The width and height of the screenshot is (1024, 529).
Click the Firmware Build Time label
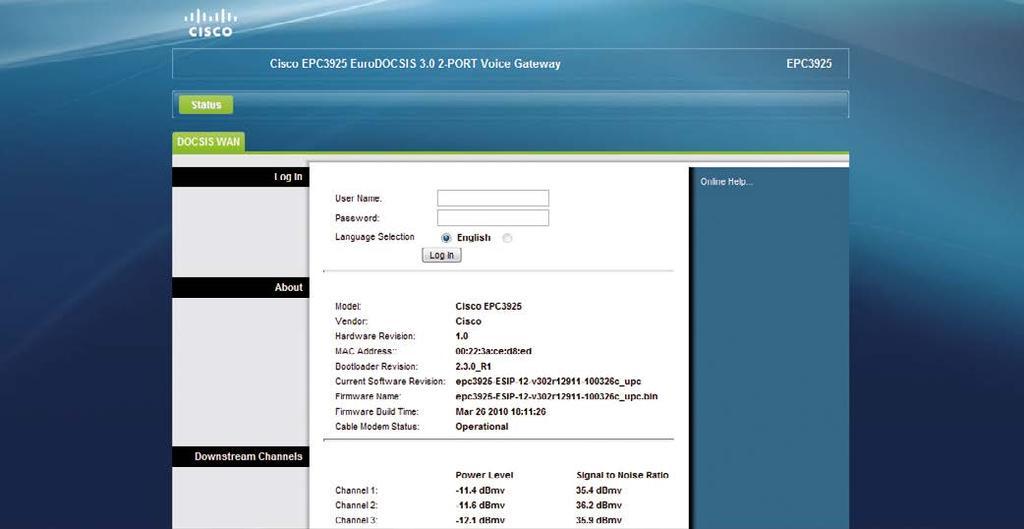(377, 412)
